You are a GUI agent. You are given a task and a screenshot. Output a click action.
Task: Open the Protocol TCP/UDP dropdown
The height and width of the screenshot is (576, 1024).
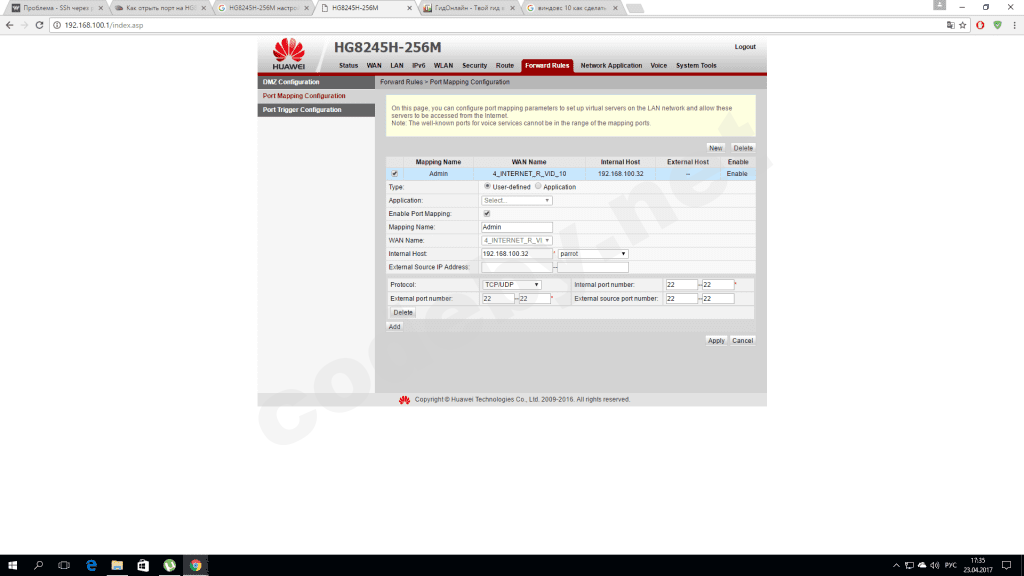[511, 285]
